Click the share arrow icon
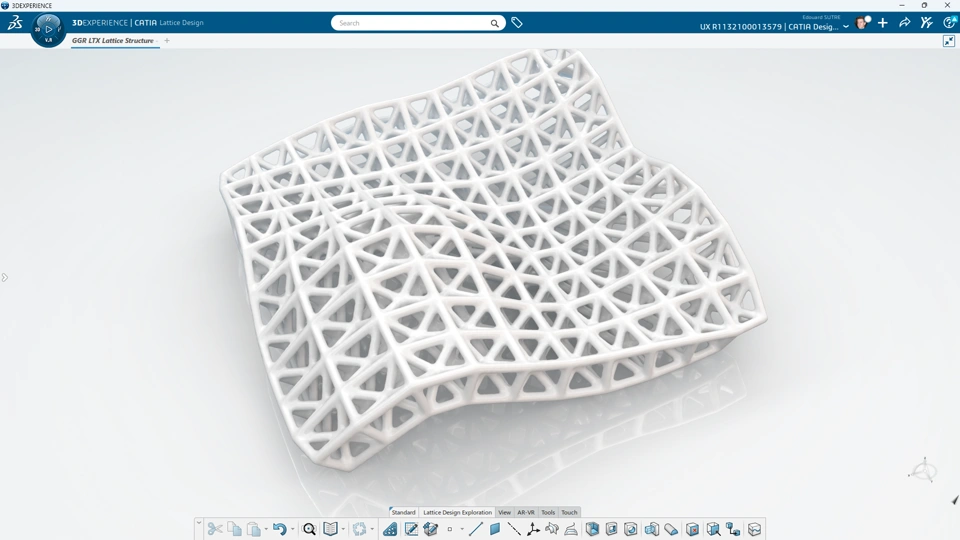 click(904, 23)
